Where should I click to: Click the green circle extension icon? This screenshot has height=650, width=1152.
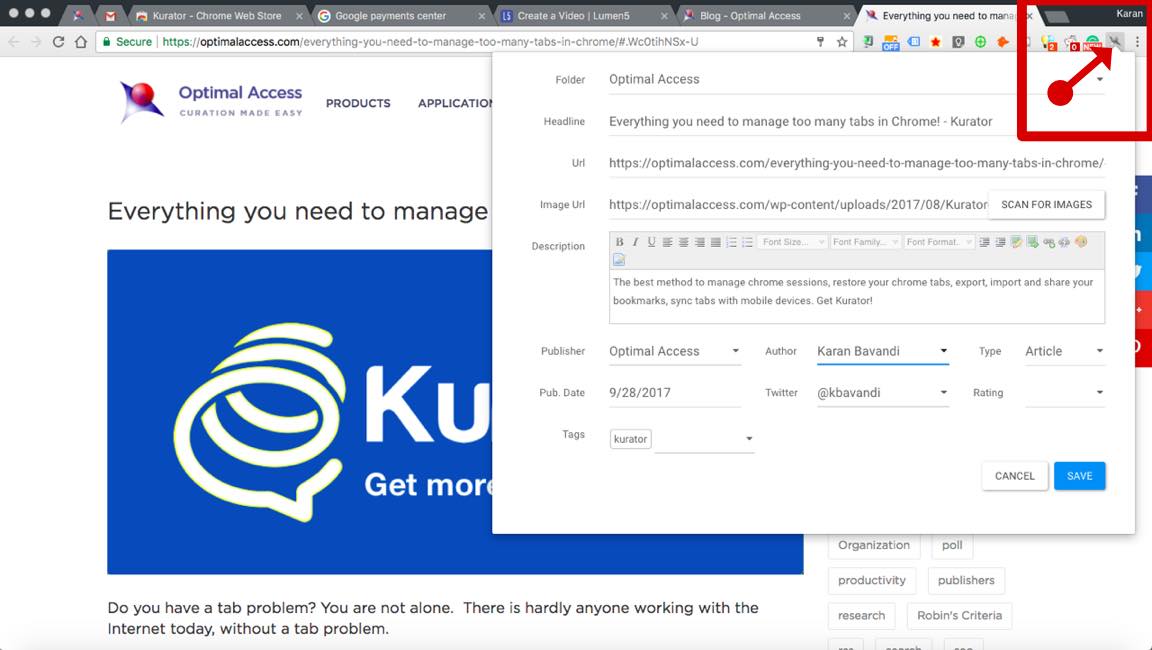[x=980, y=42]
